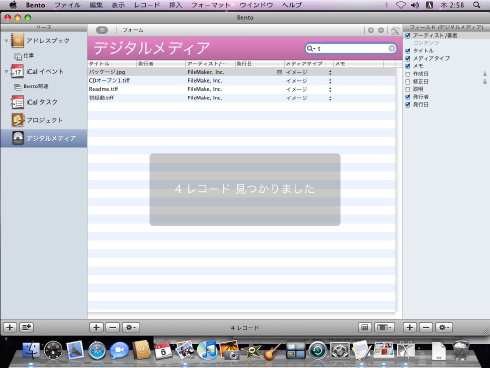Select the アドレスブック library icon
The width and height of the screenshot is (490, 368).
(x=17, y=40)
